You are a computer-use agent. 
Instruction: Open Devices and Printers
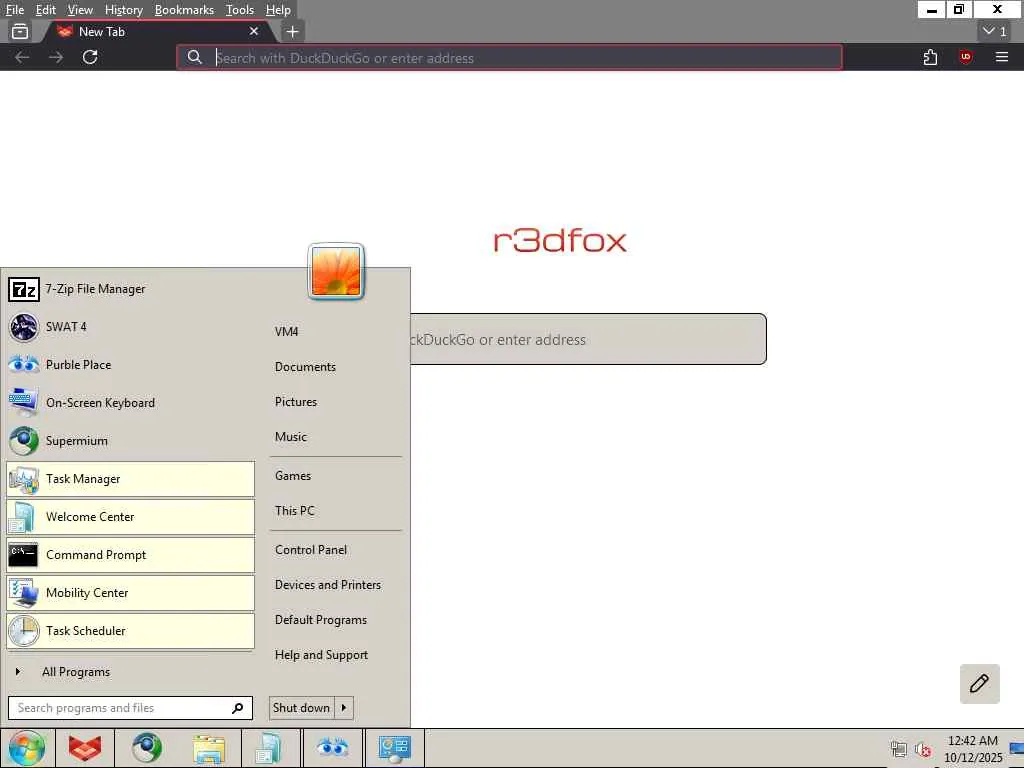(328, 584)
